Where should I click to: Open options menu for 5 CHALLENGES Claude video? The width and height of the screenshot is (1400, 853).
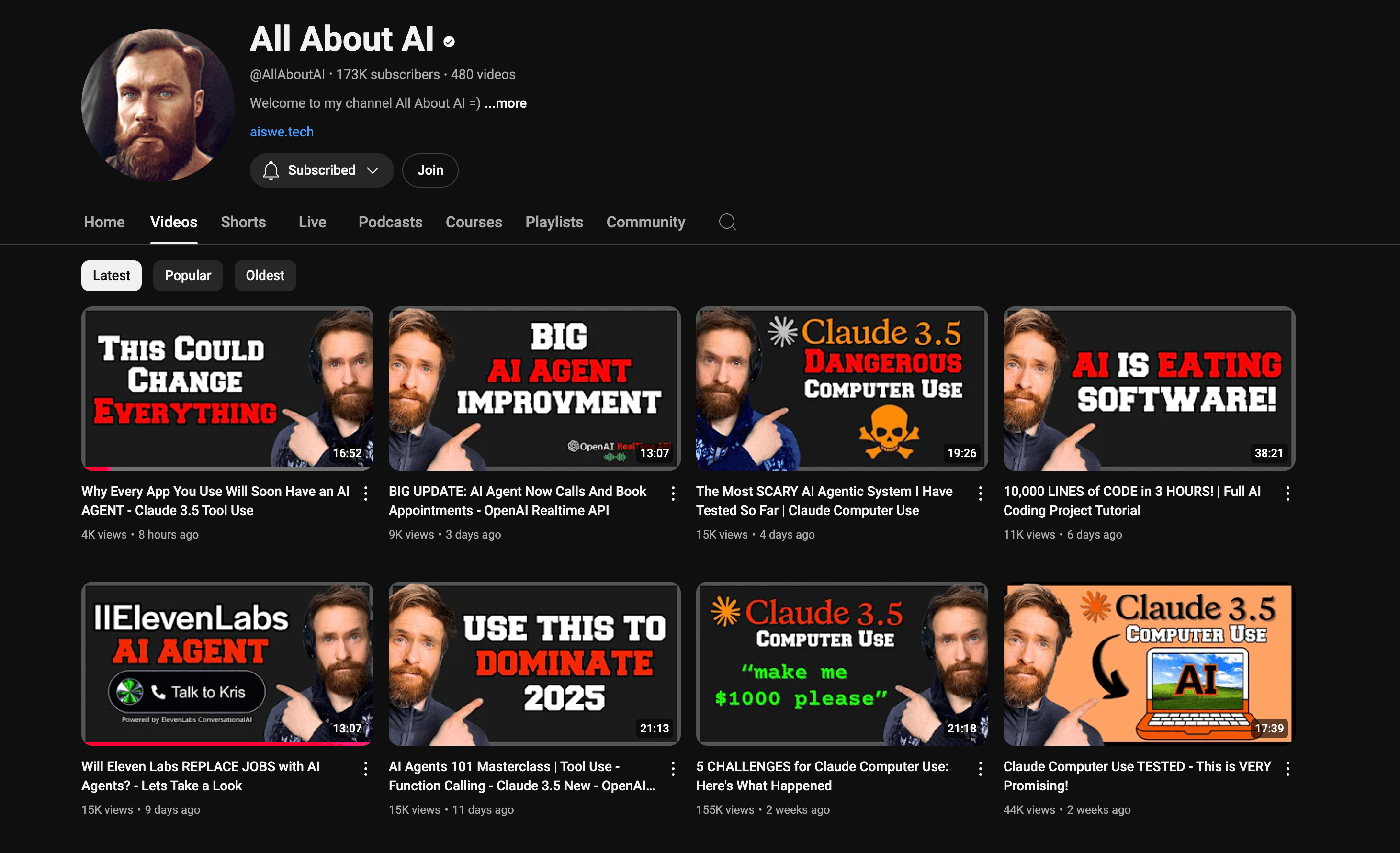click(981, 769)
